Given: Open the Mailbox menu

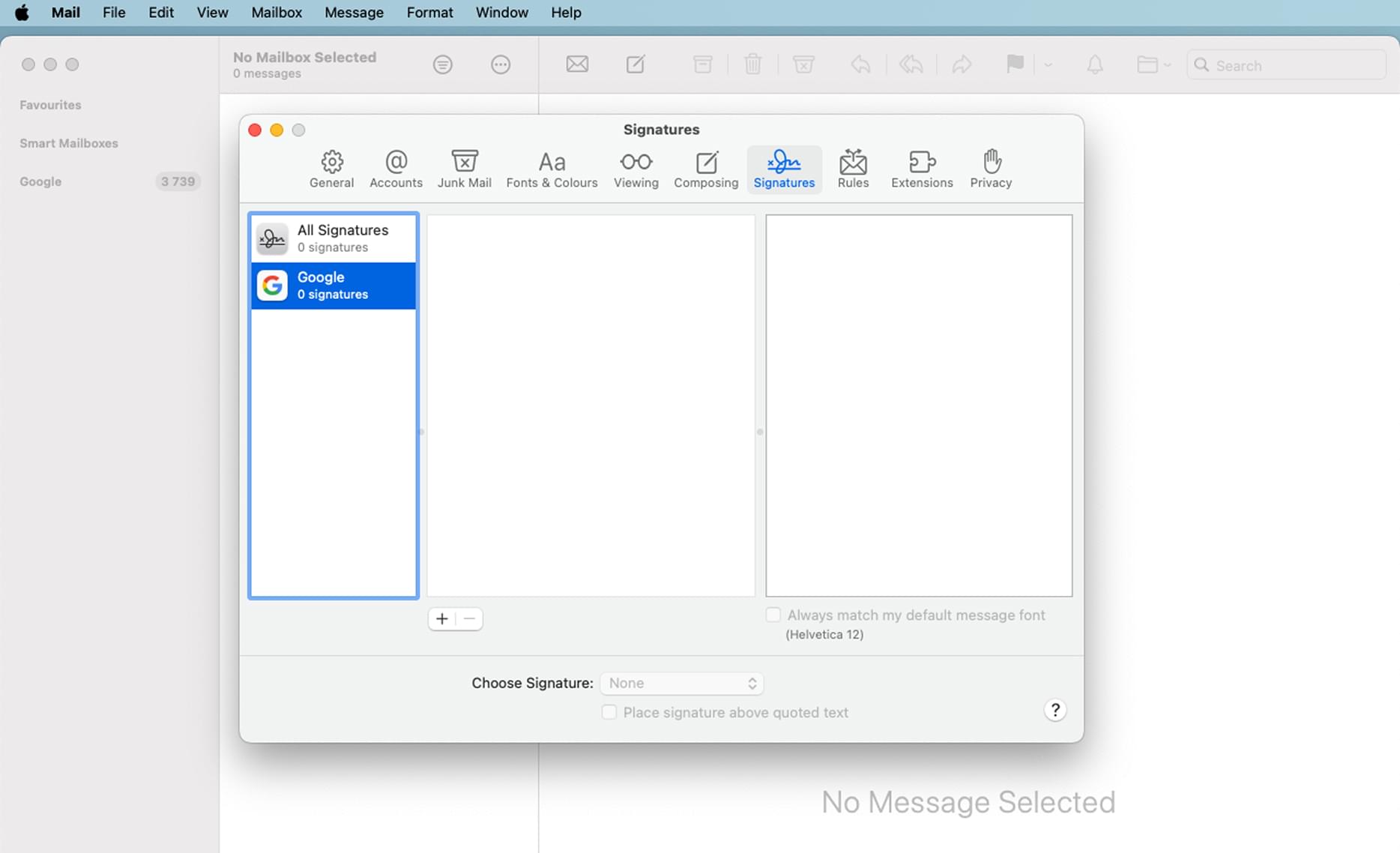Looking at the screenshot, I should pyautogui.click(x=277, y=13).
